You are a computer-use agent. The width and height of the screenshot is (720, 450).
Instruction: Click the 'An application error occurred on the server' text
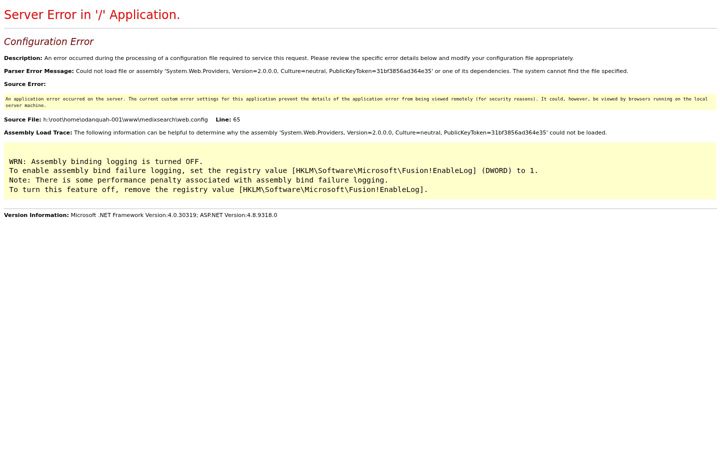356,102
